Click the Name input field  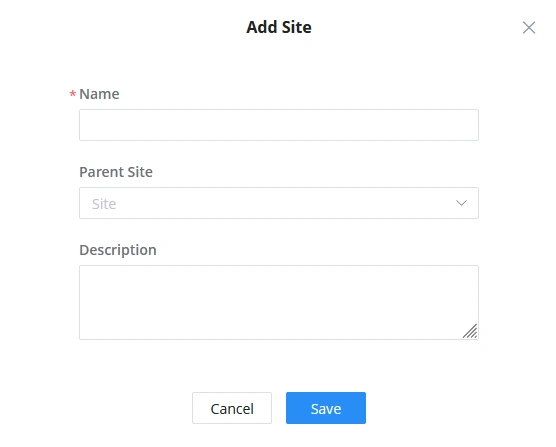coord(279,125)
